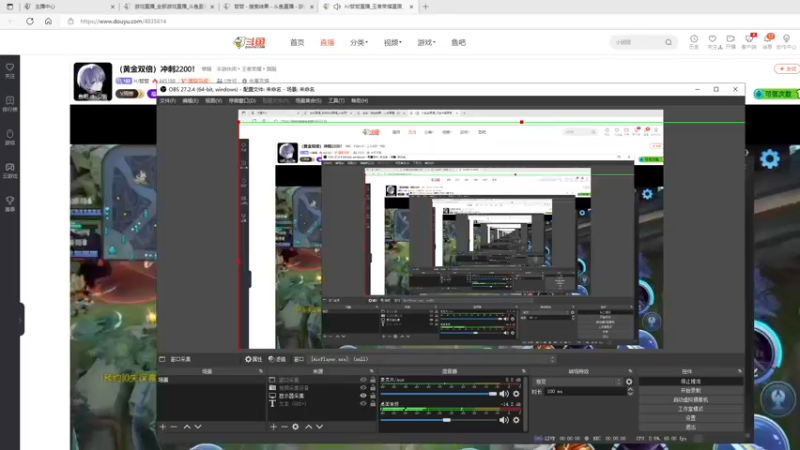The width and height of the screenshot is (800, 450).
Task: Open OBS 帮助(H) menu
Action: [359, 101]
